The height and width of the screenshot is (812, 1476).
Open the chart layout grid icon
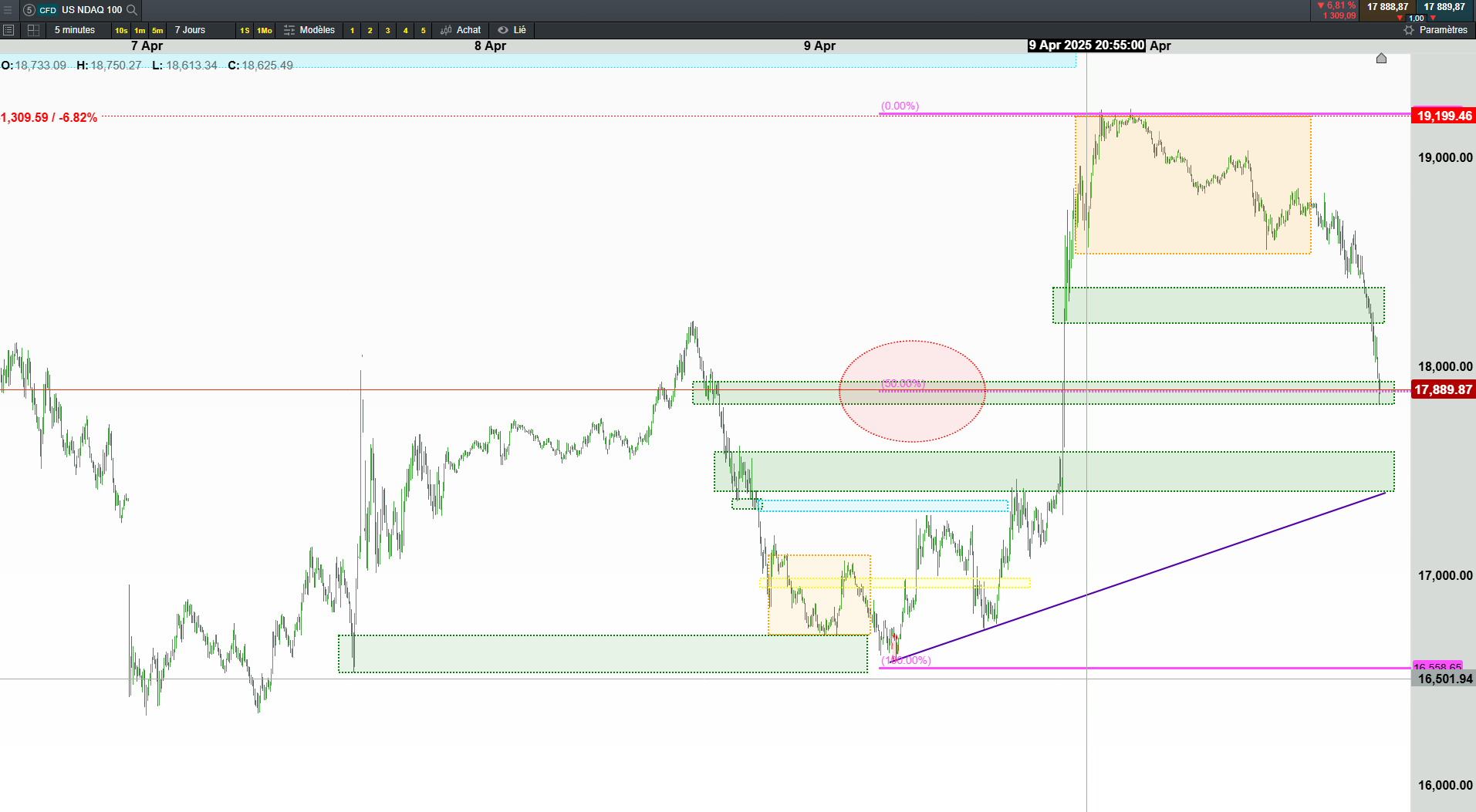[33, 30]
